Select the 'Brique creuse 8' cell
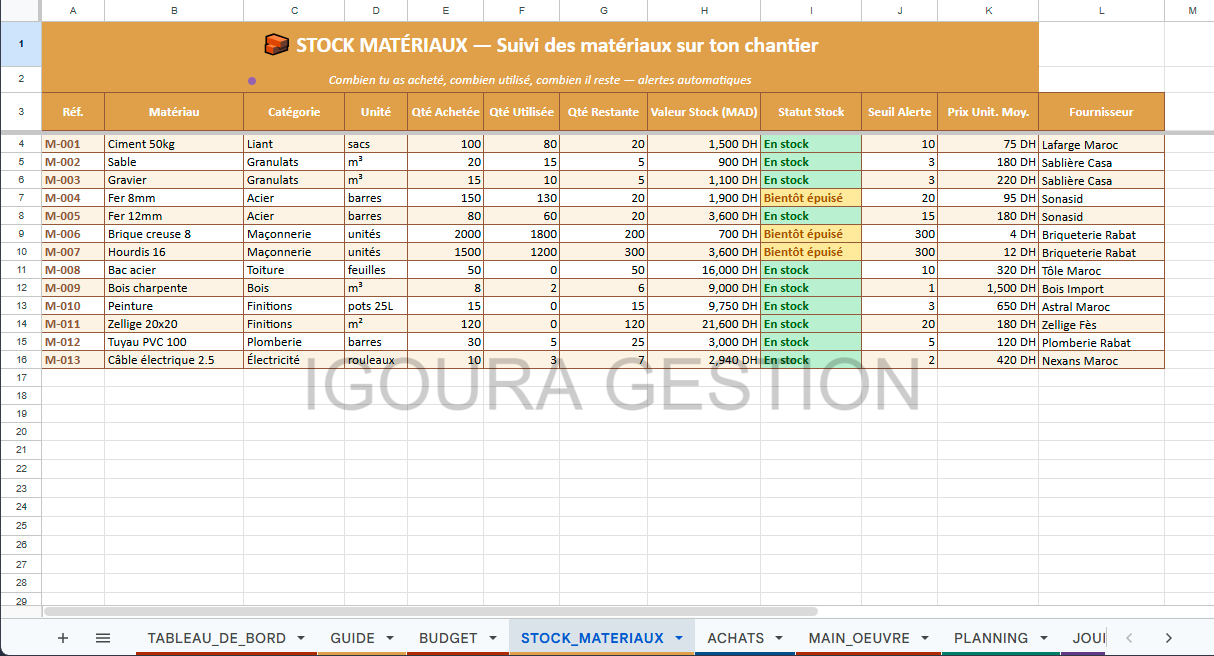The height and width of the screenshot is (656, 1214). pos(174,234)
